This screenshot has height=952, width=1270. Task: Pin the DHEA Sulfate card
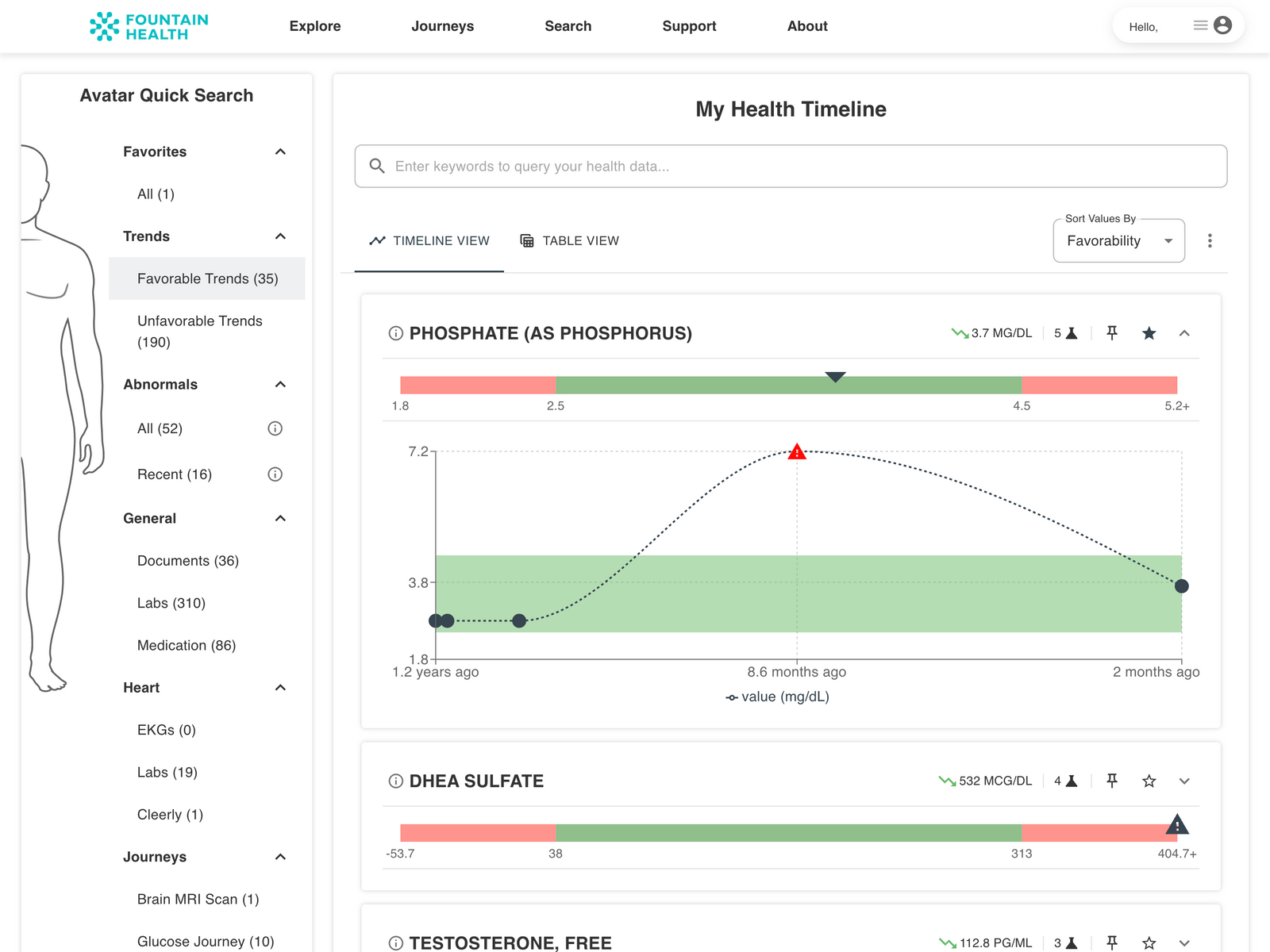point(1112,781)
